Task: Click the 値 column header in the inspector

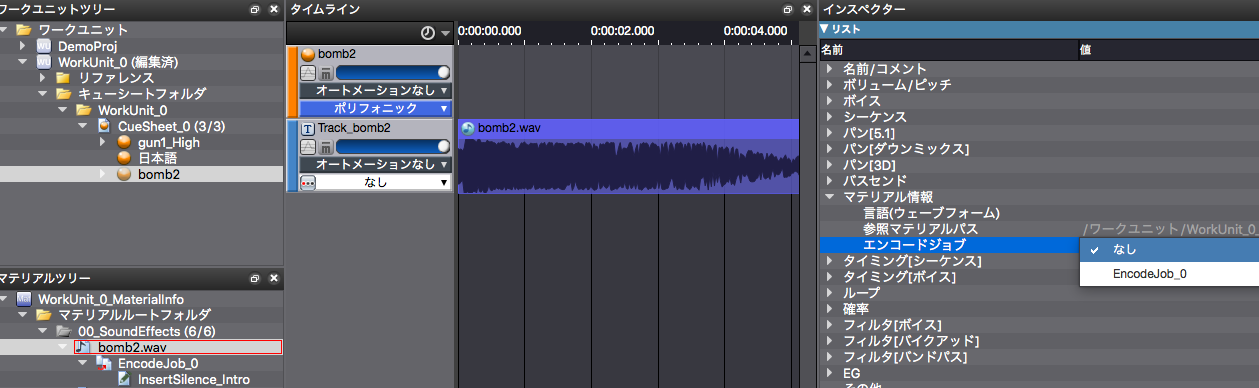Action: coord(1168,49)
